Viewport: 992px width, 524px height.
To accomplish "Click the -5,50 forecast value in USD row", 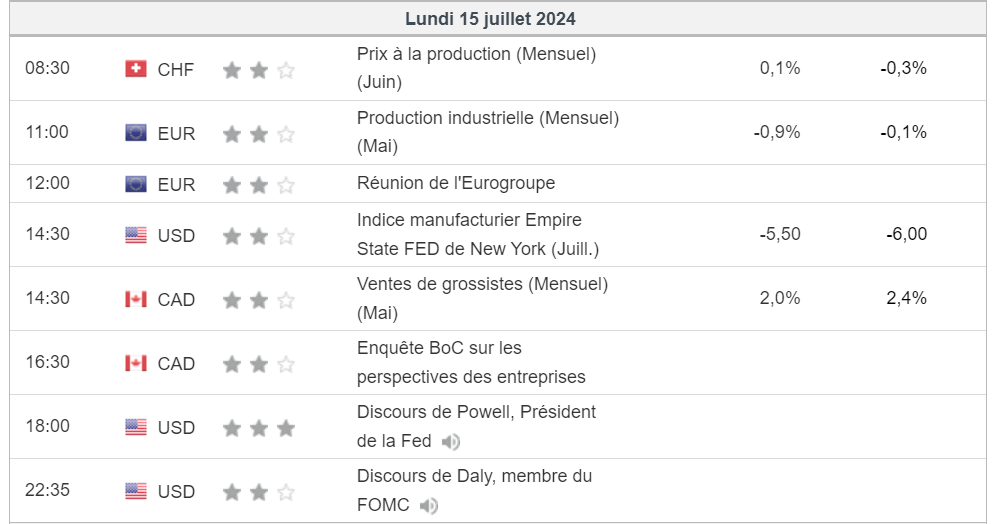I will [x=780, y=234].
